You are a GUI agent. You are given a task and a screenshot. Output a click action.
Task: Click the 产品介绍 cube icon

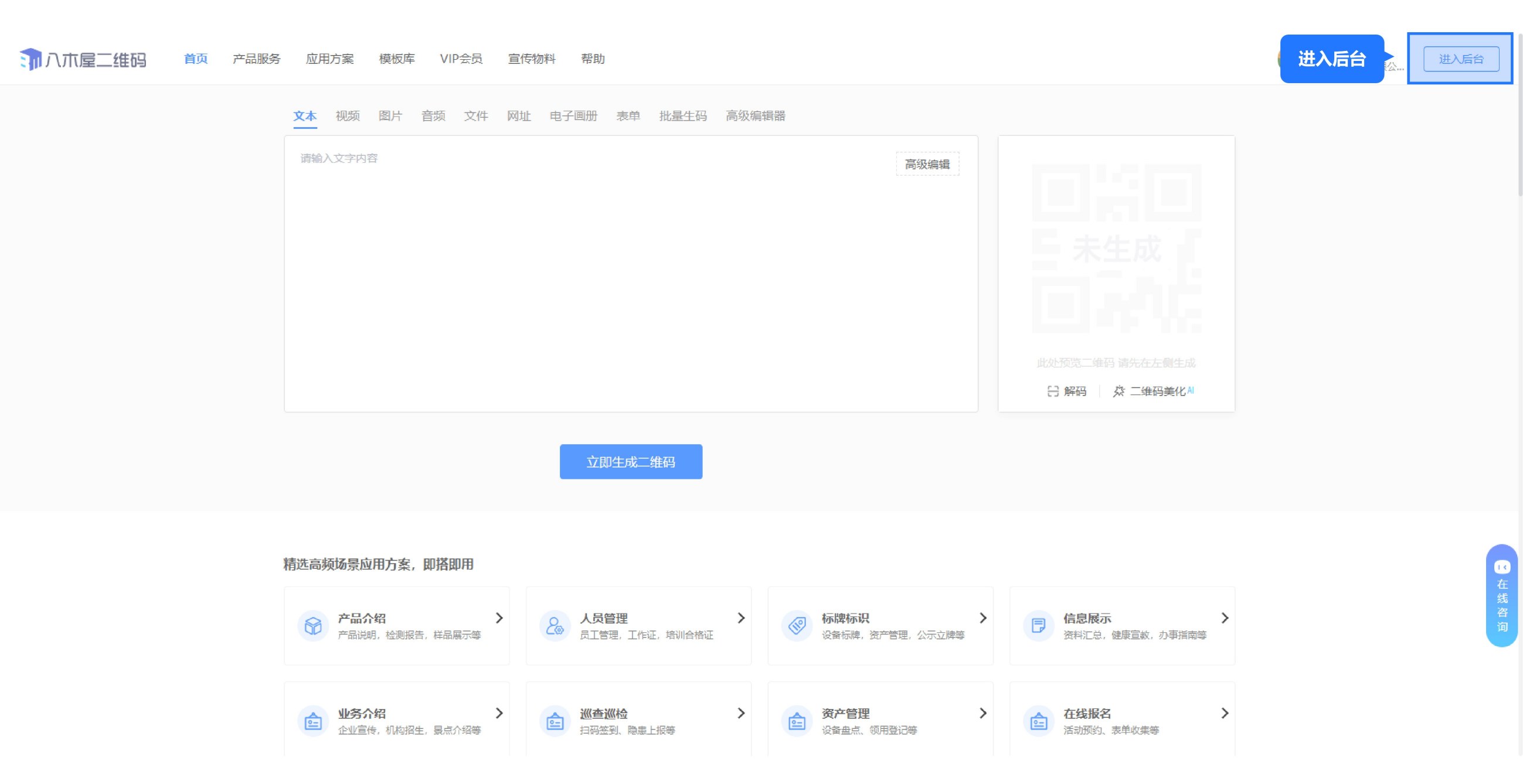313,625
